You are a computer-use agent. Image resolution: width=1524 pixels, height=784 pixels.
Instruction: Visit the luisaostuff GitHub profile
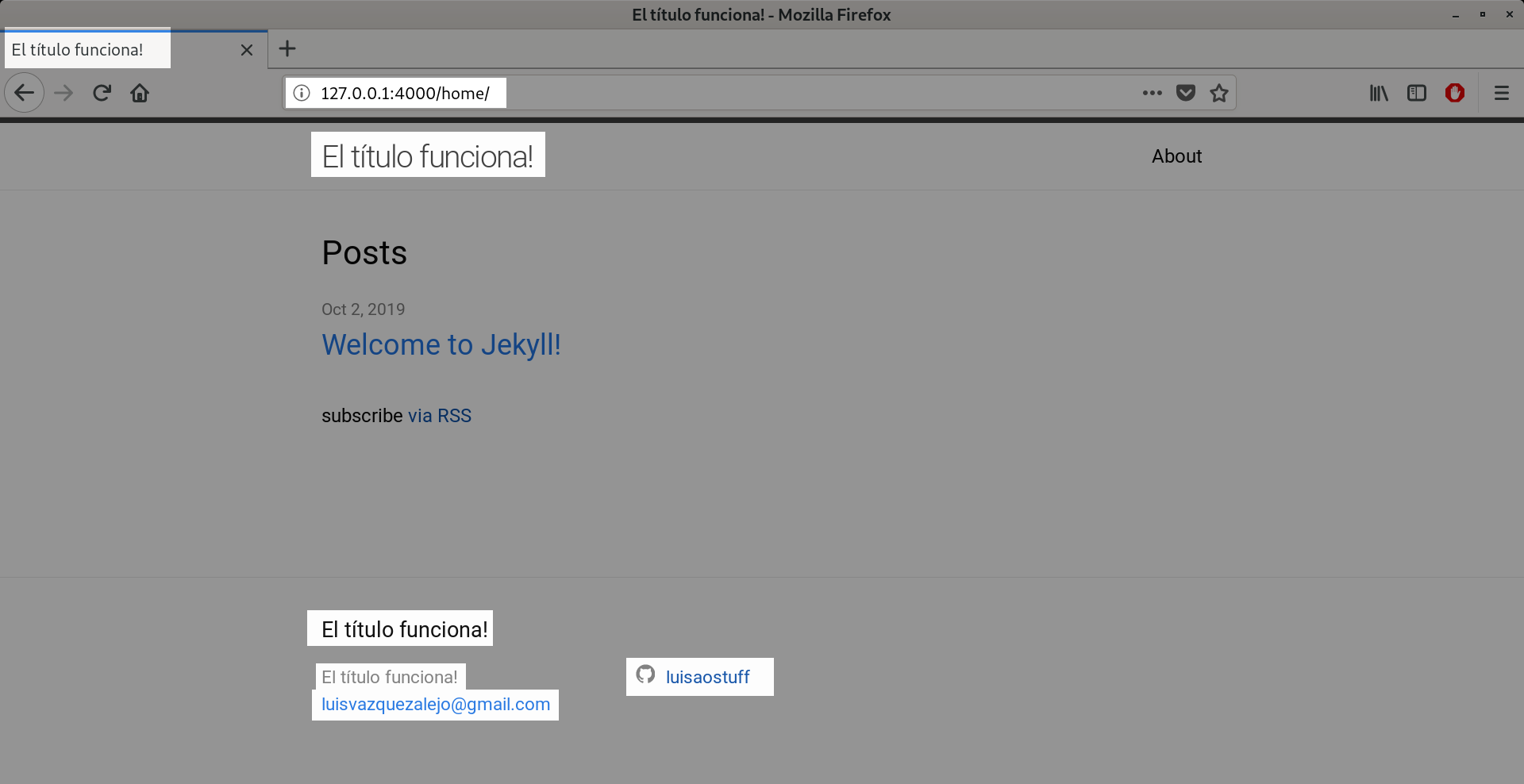coord(706,677)
